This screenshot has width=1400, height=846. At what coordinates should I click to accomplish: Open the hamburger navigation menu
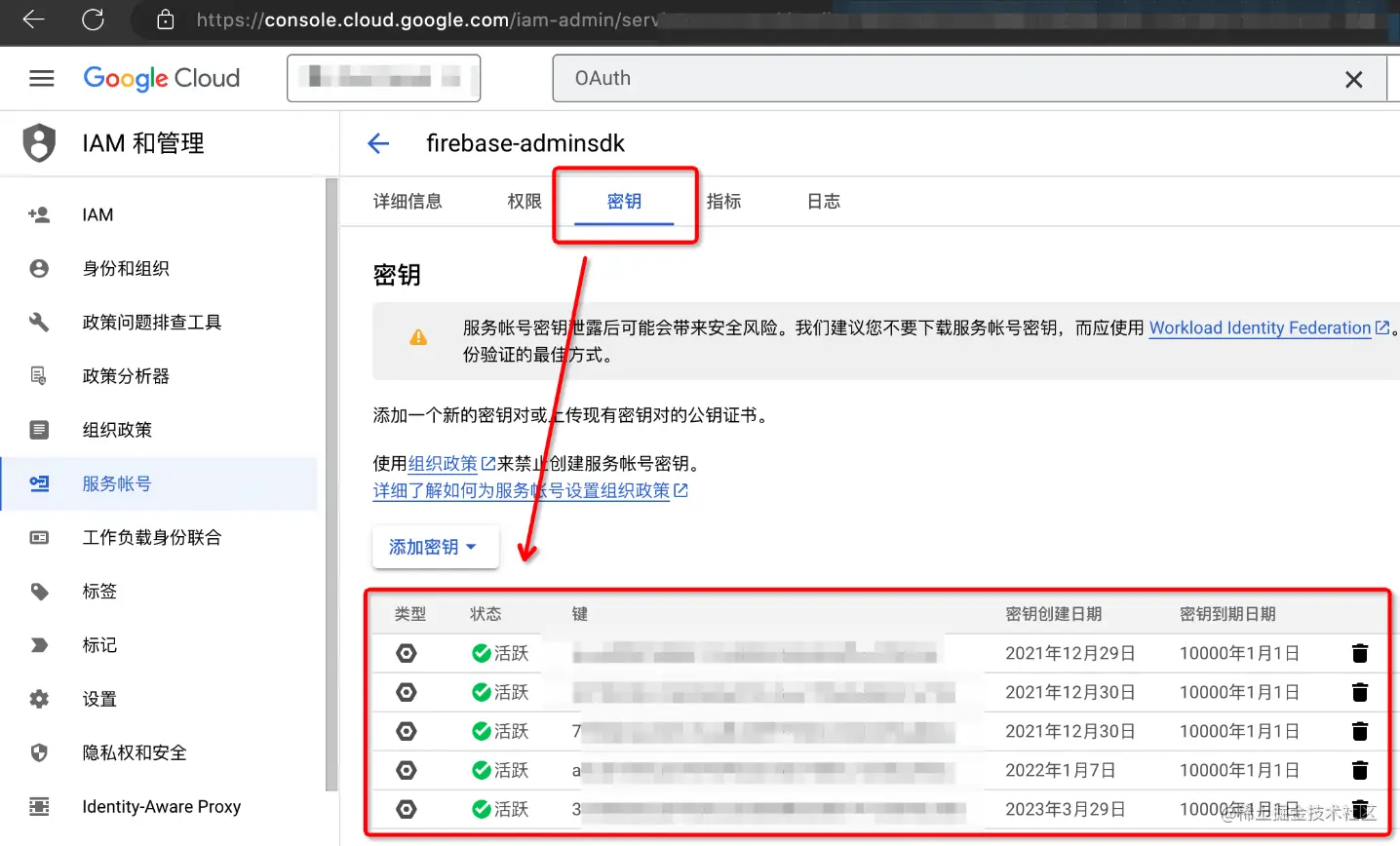[x=42, y=78]
